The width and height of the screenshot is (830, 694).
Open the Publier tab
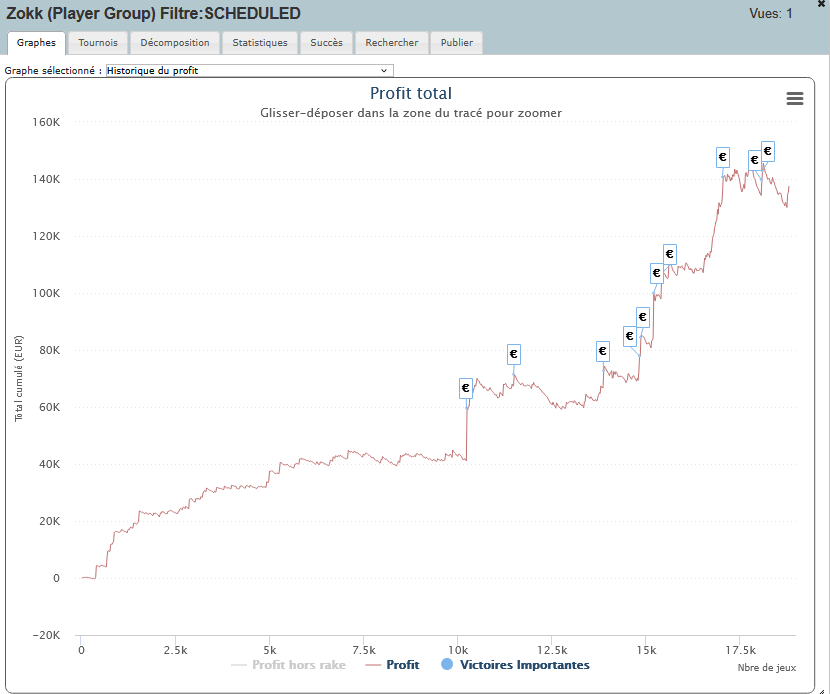click(x=457, y=43)
